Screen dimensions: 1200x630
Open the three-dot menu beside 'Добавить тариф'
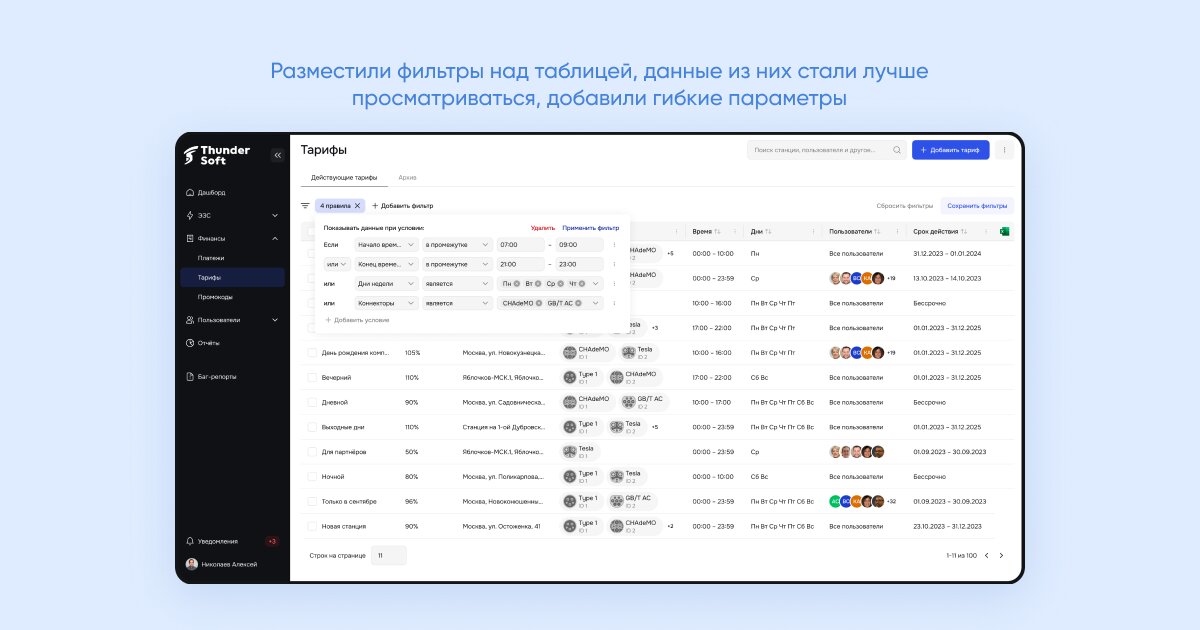coord(1005,150)
